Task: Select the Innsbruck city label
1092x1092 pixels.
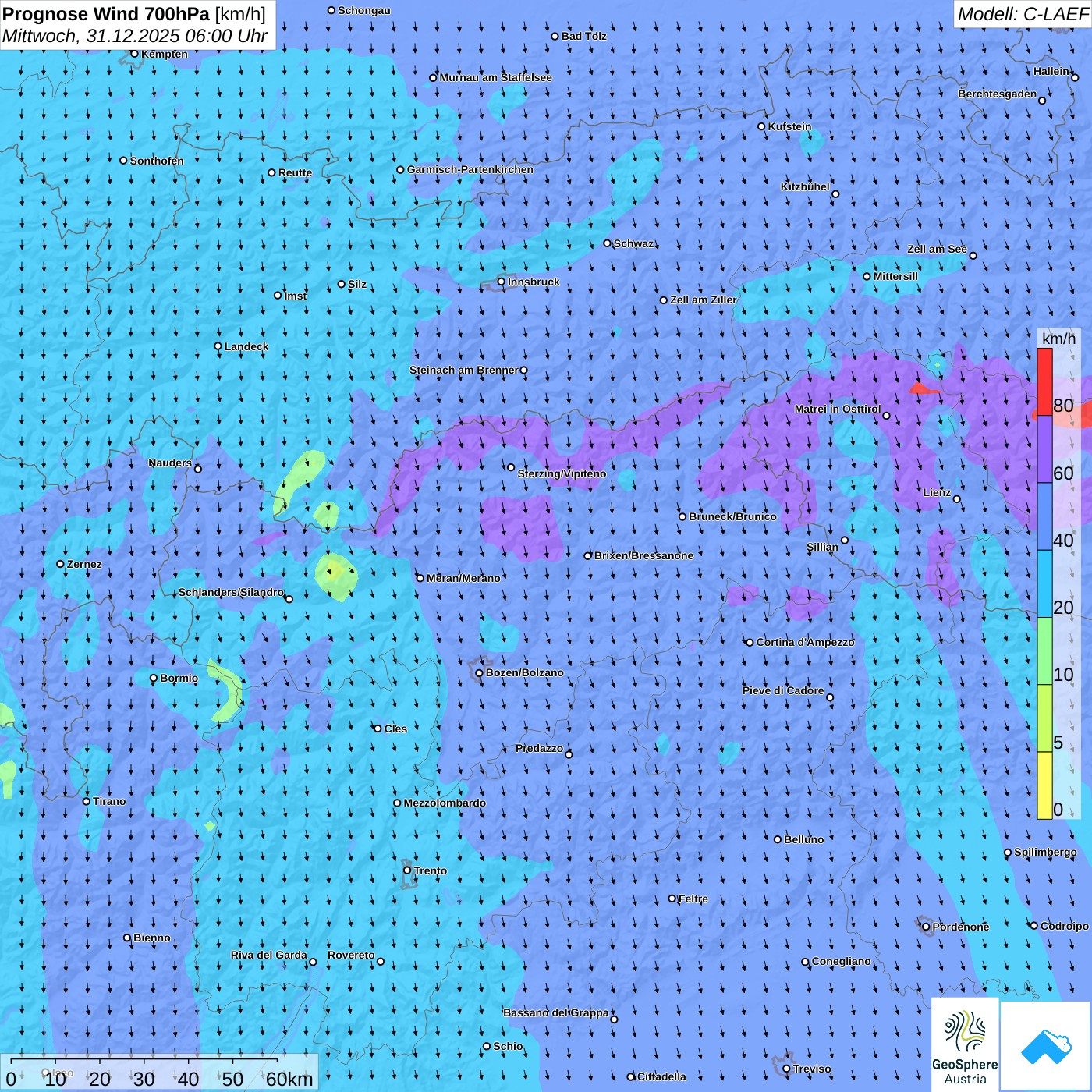Action: 534,282
